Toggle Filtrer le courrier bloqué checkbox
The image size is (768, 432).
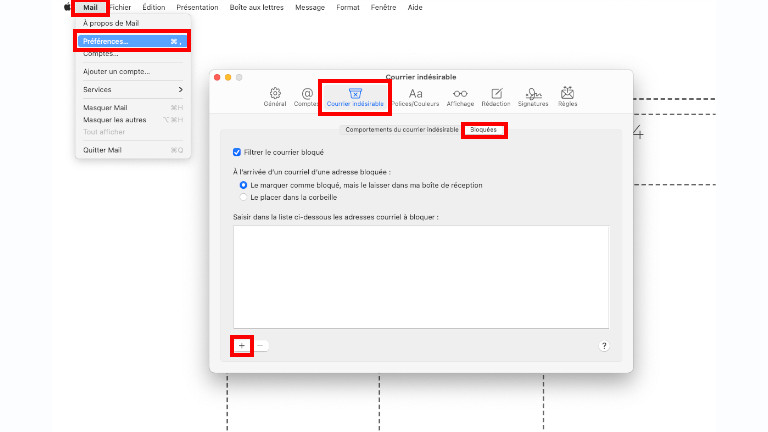coord(237,152)
